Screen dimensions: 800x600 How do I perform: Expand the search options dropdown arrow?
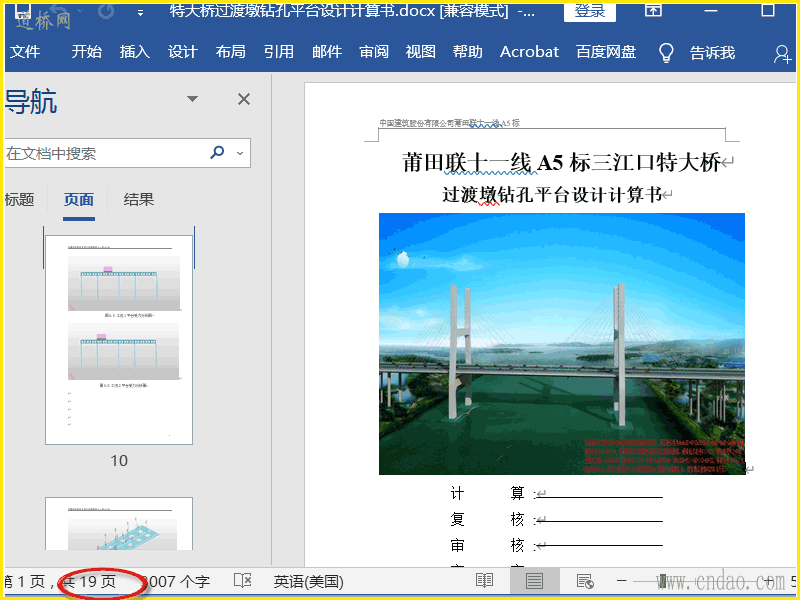240,153
